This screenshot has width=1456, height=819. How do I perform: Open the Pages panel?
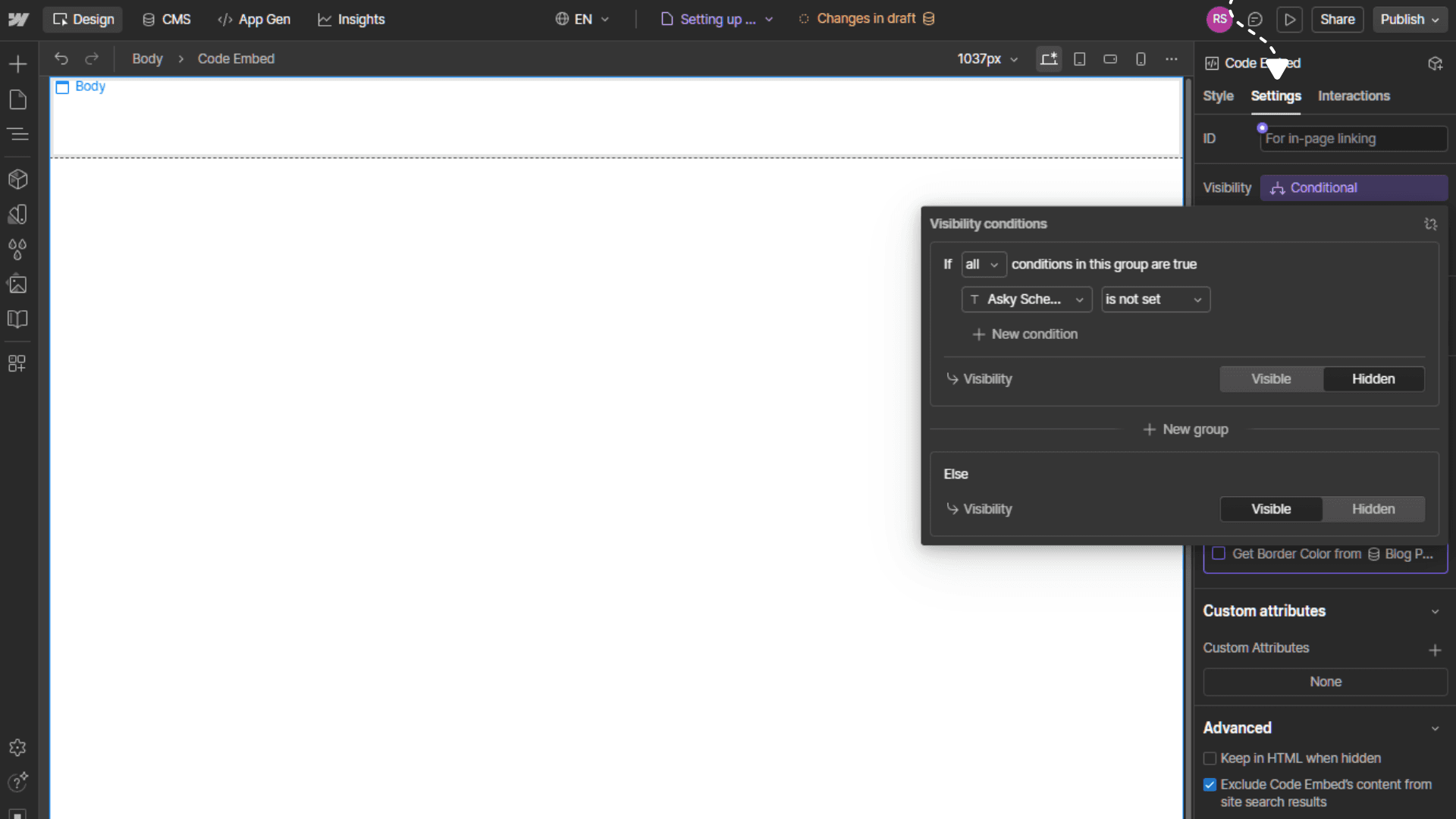17,99
